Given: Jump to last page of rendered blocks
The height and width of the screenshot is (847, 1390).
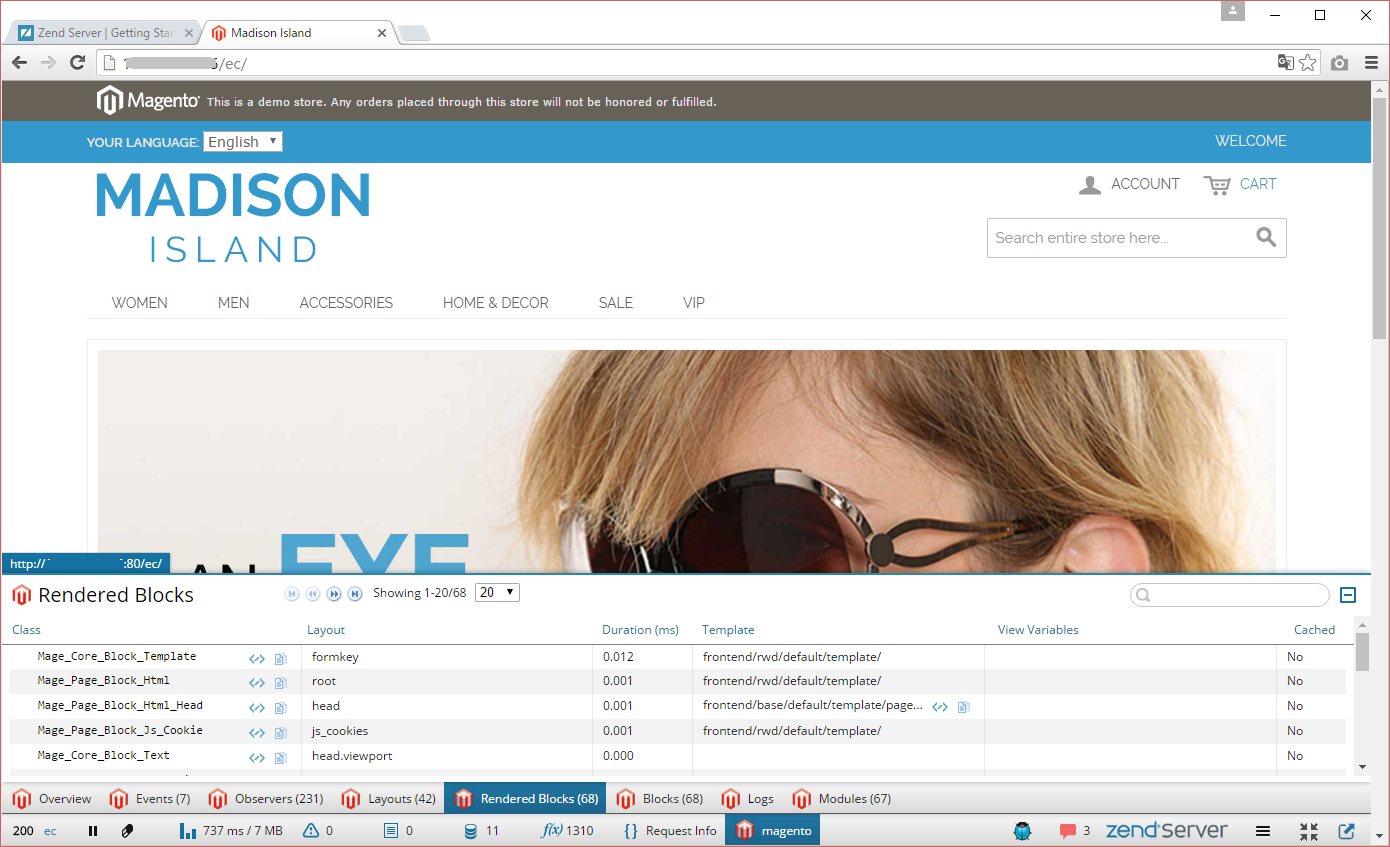Looking at the screenshot, I should [355, 594].
